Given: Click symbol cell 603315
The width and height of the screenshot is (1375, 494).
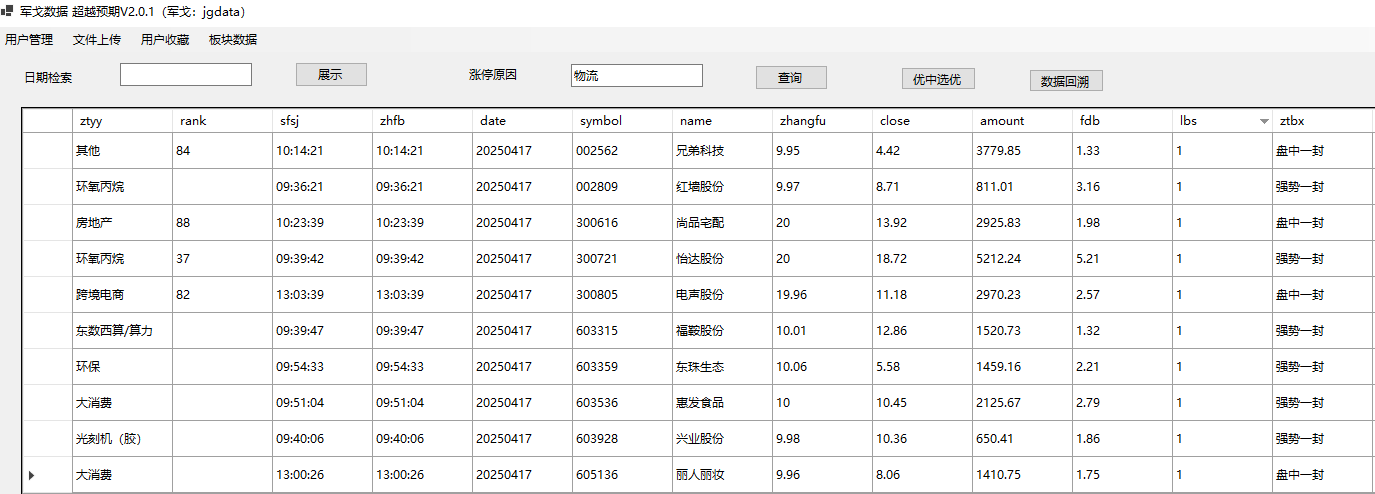Looking at the screenshot, I should (x=622, y=331).
